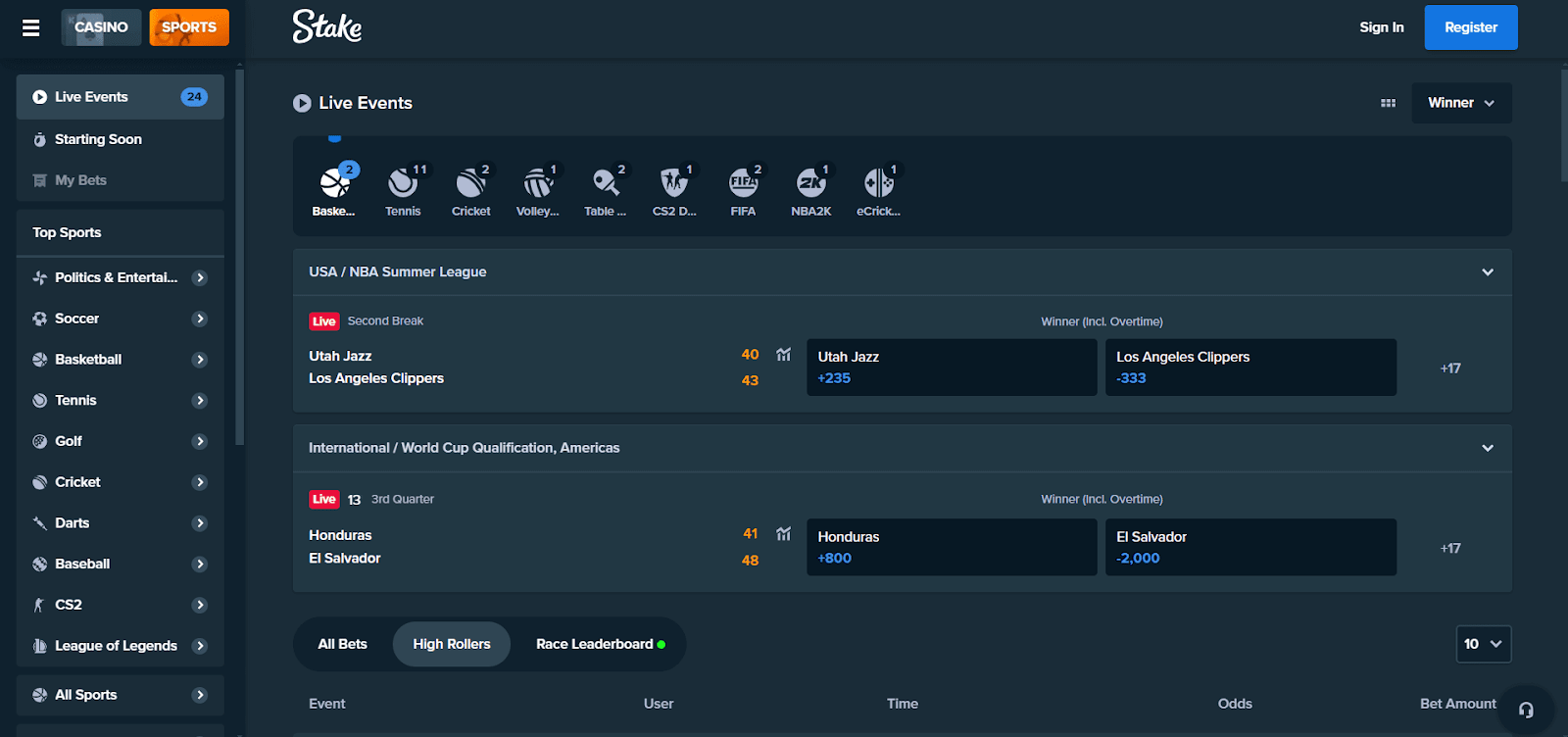The image size is (1568, 737).
Task: Open the Winner market dropdown
Action: pos(1461,103)
